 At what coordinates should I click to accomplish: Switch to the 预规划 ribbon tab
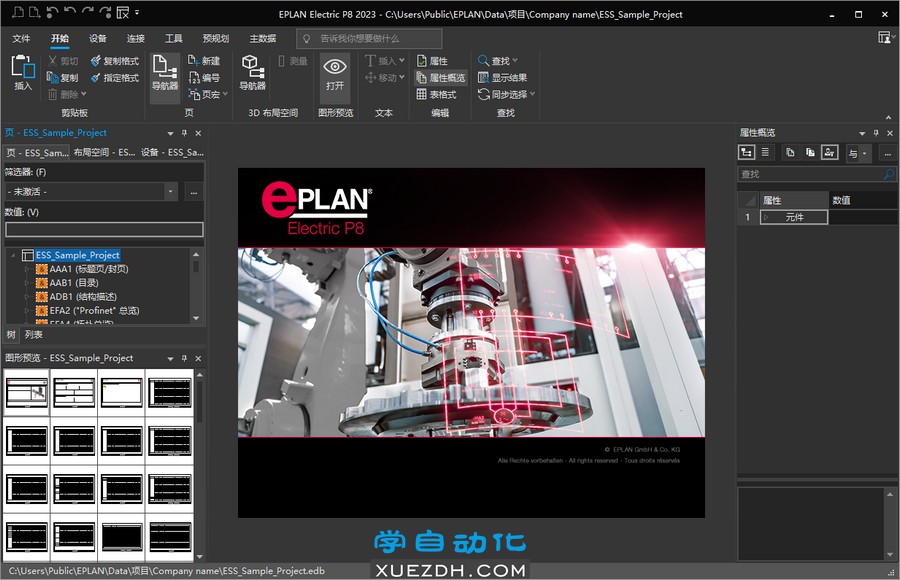[x=215, y=38]
